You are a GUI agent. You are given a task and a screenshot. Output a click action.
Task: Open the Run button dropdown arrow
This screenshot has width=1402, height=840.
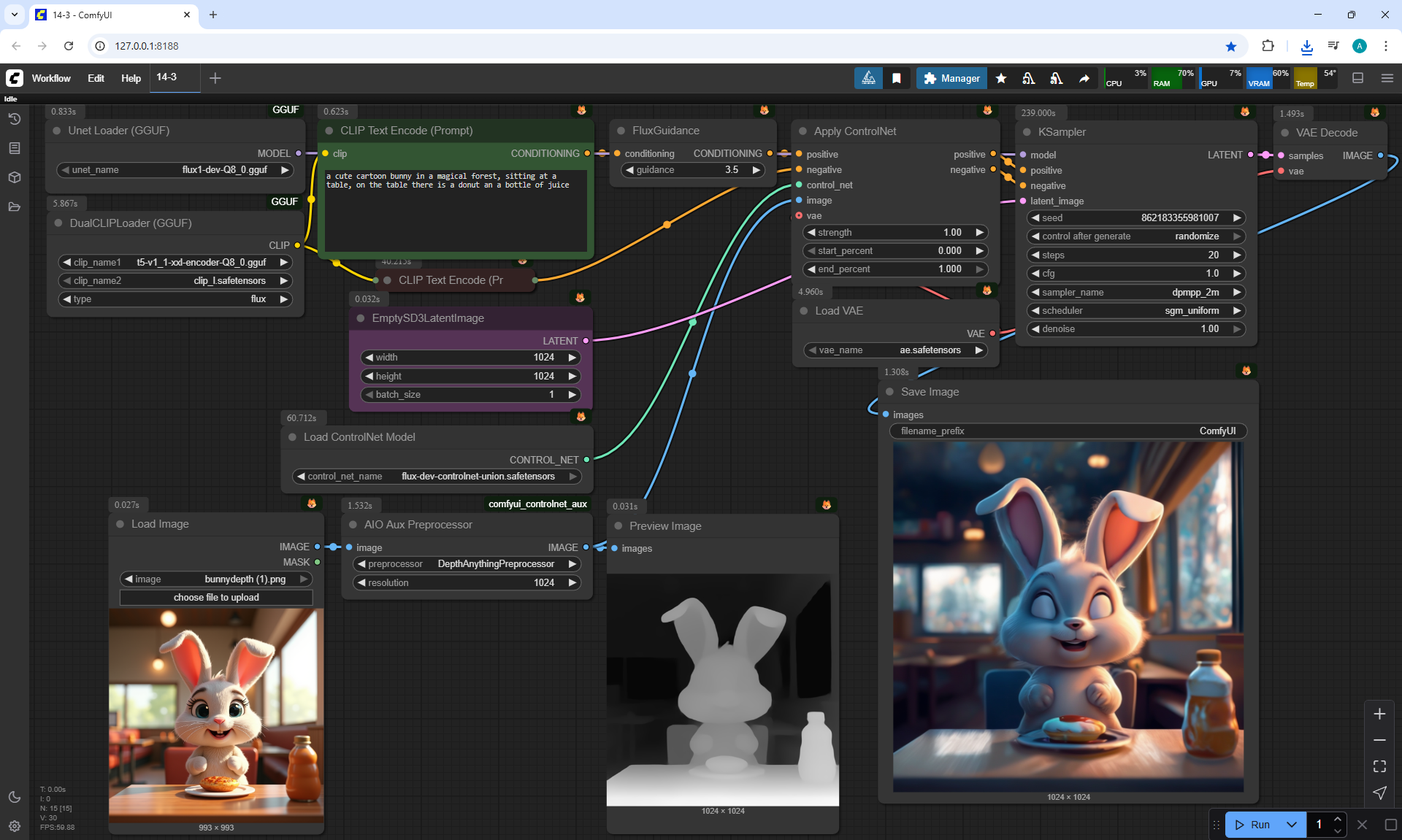tap(1291, 825)
